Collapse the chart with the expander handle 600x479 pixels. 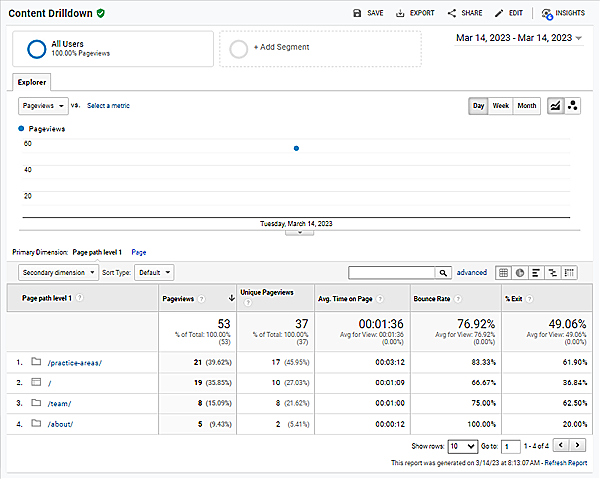(300, 233)
